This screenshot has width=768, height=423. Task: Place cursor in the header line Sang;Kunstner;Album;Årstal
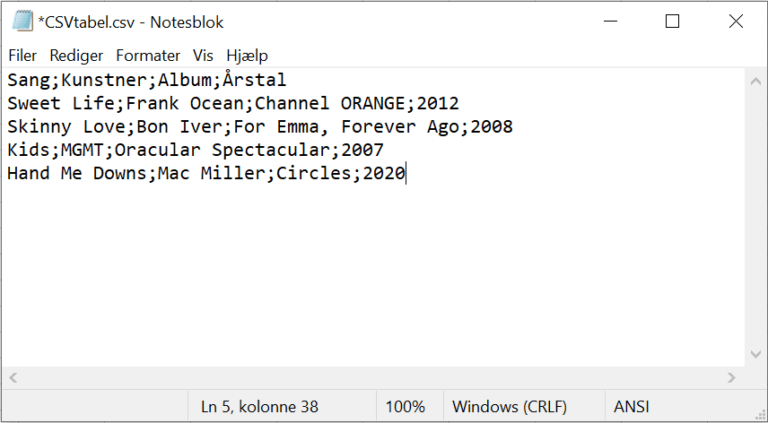pyautogui.click(x=147, y=80)
